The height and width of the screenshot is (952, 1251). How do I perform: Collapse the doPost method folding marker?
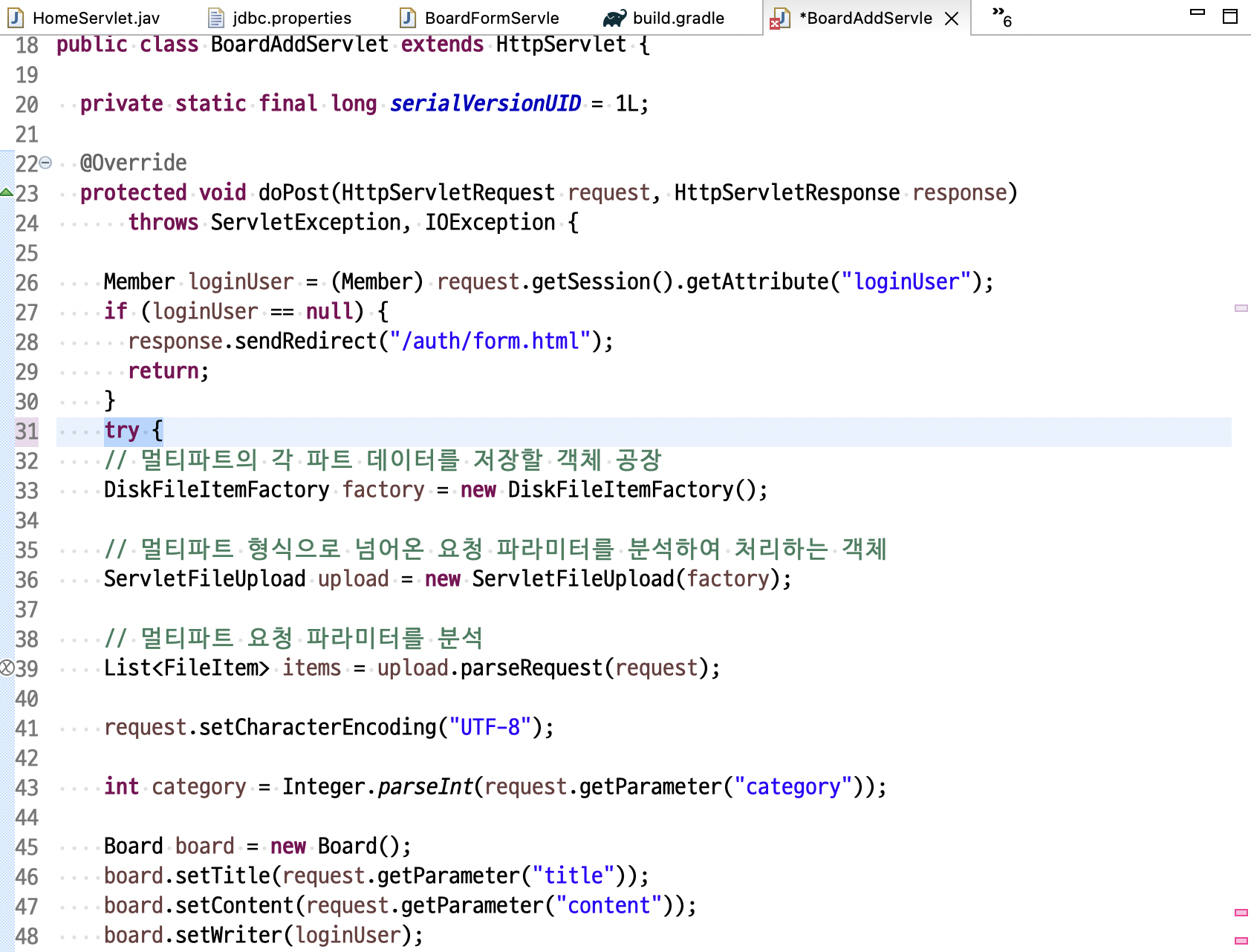[45, 163]
